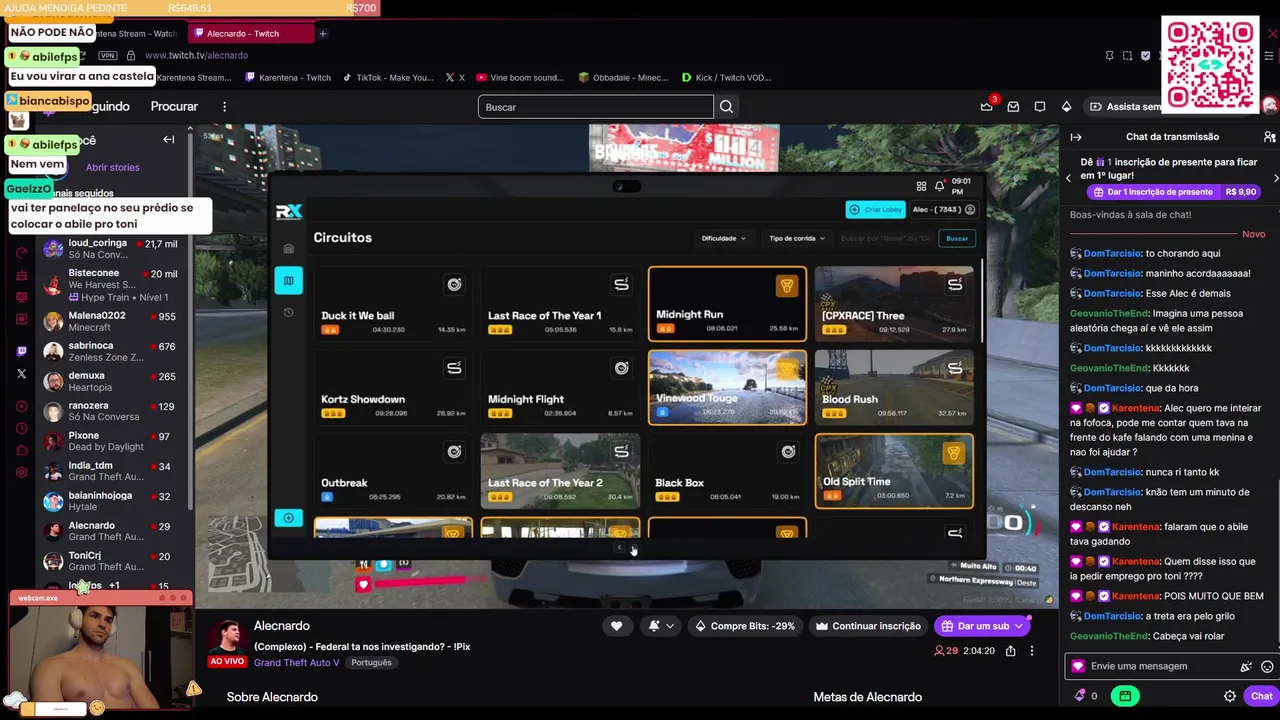This screenshot has width=1280, height=720.
Task: Open the Twitch inbox notifications icon
Action: (1013, 106)
